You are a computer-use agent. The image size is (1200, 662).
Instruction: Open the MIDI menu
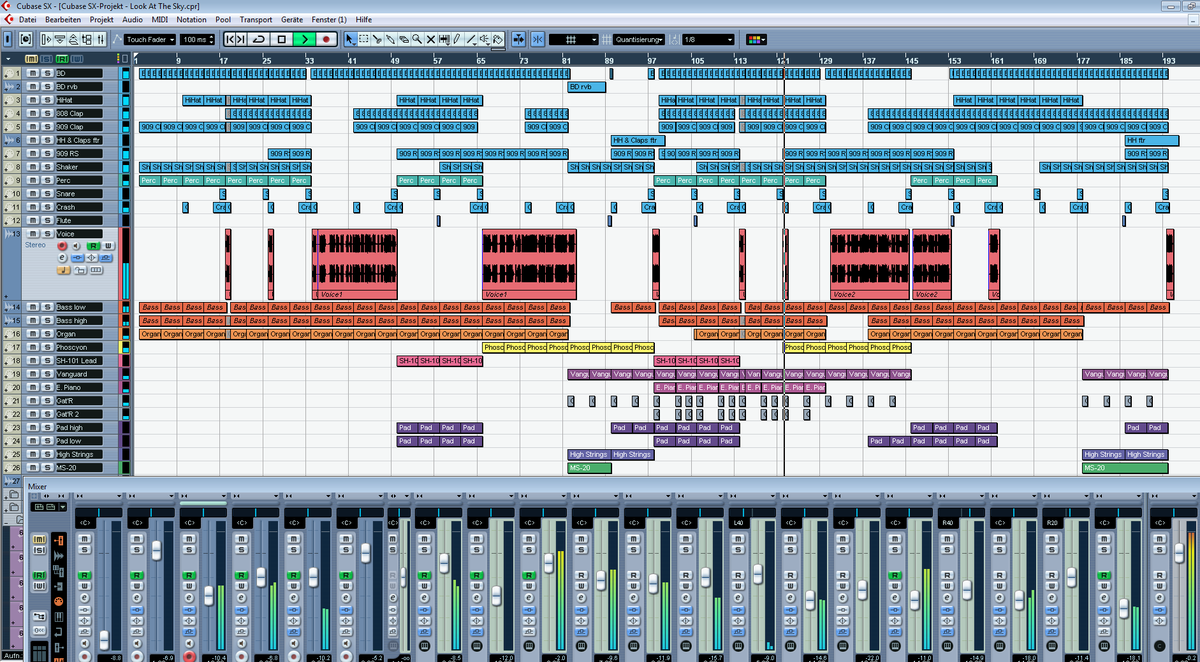pos(159,19)
